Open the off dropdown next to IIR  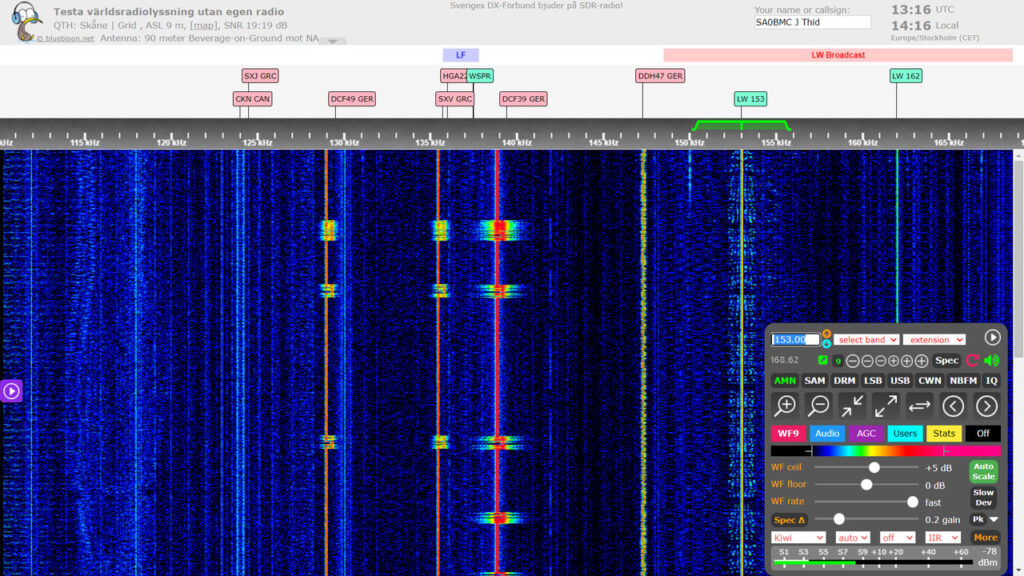tap(897, 537)
